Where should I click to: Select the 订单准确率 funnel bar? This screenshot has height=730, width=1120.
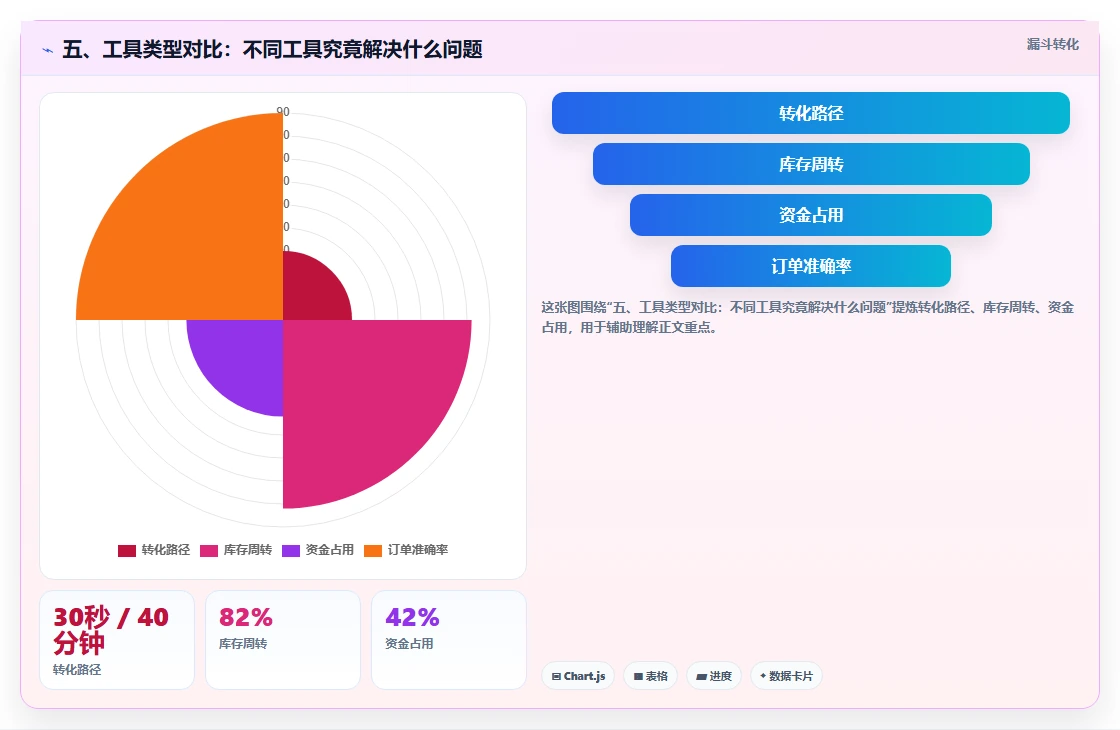click(x=811, y=266)
